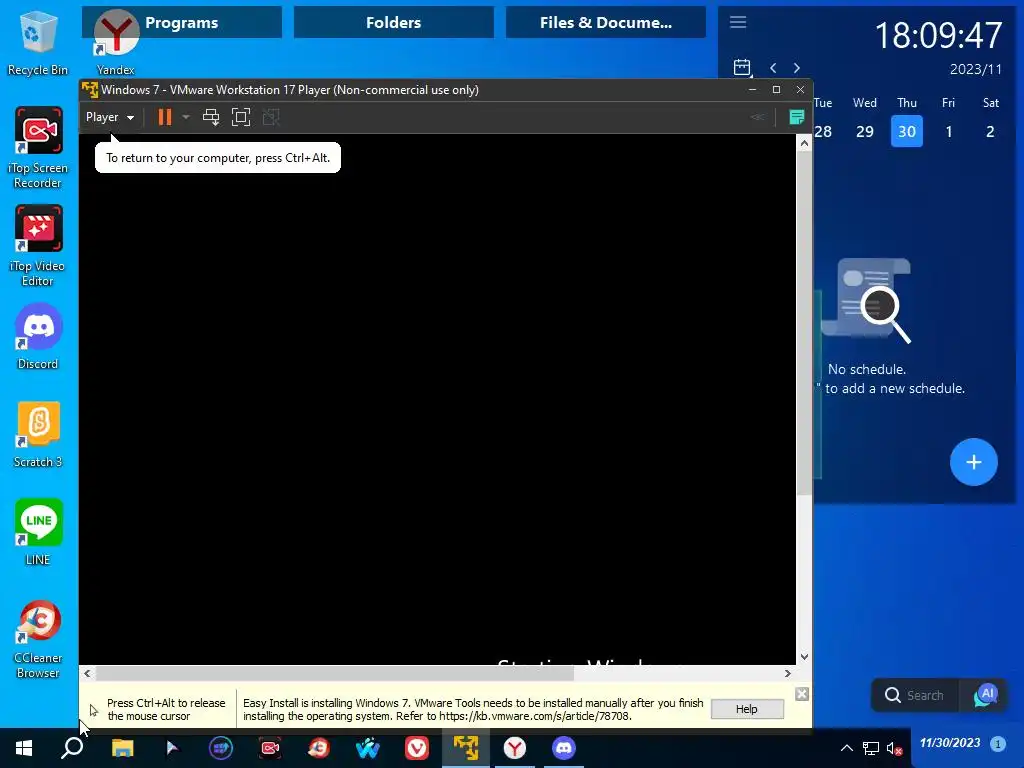Open iTop Screen Recorder from taskbar
1024x768 pixels.
[x=270, y=748]
